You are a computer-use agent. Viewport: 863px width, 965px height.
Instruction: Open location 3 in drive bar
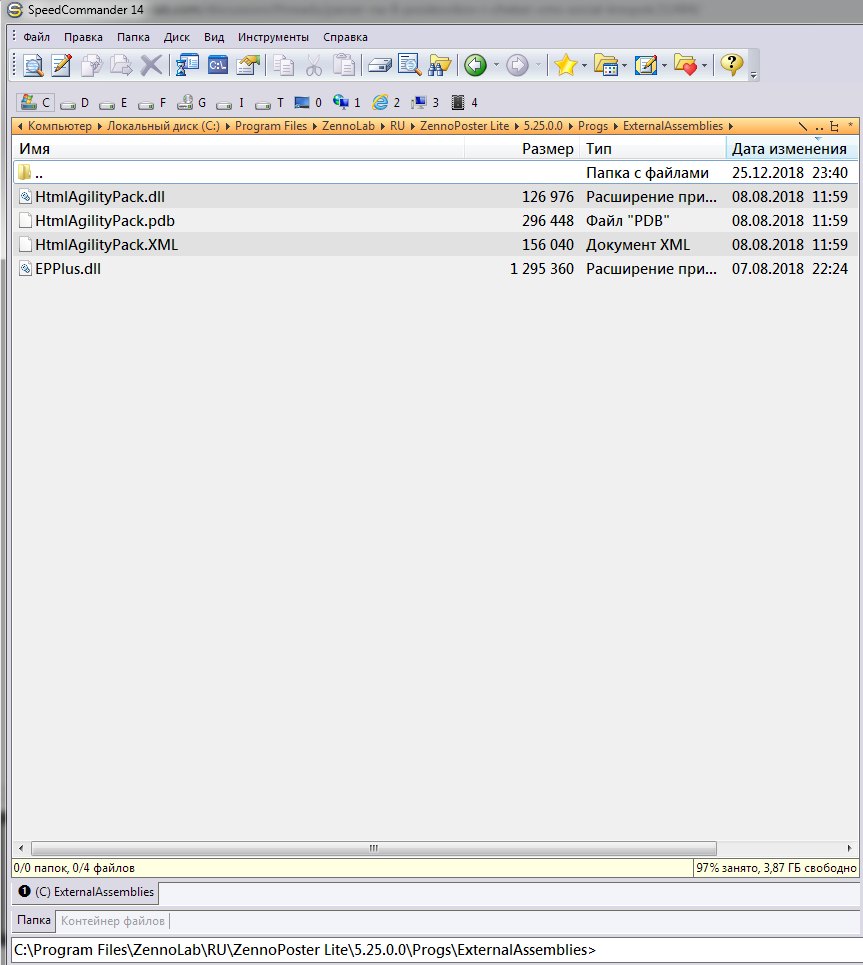pos(425,102)
